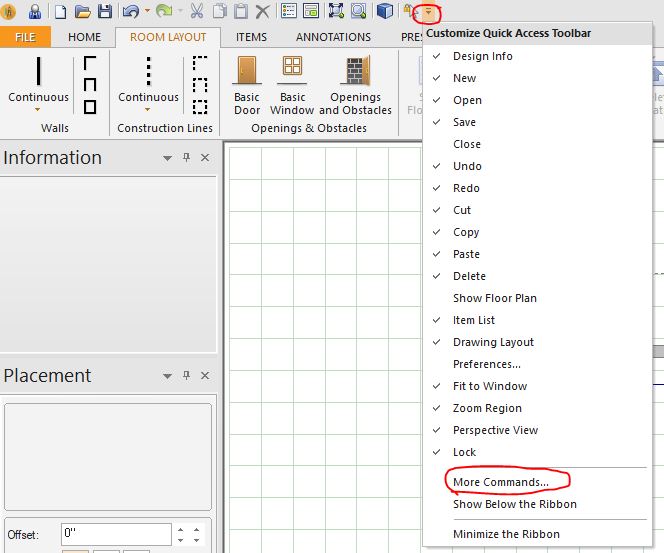Select dashed U-shaped construction line icon
The width and height of the screenshot is (664, 553).
click(200, 85)
